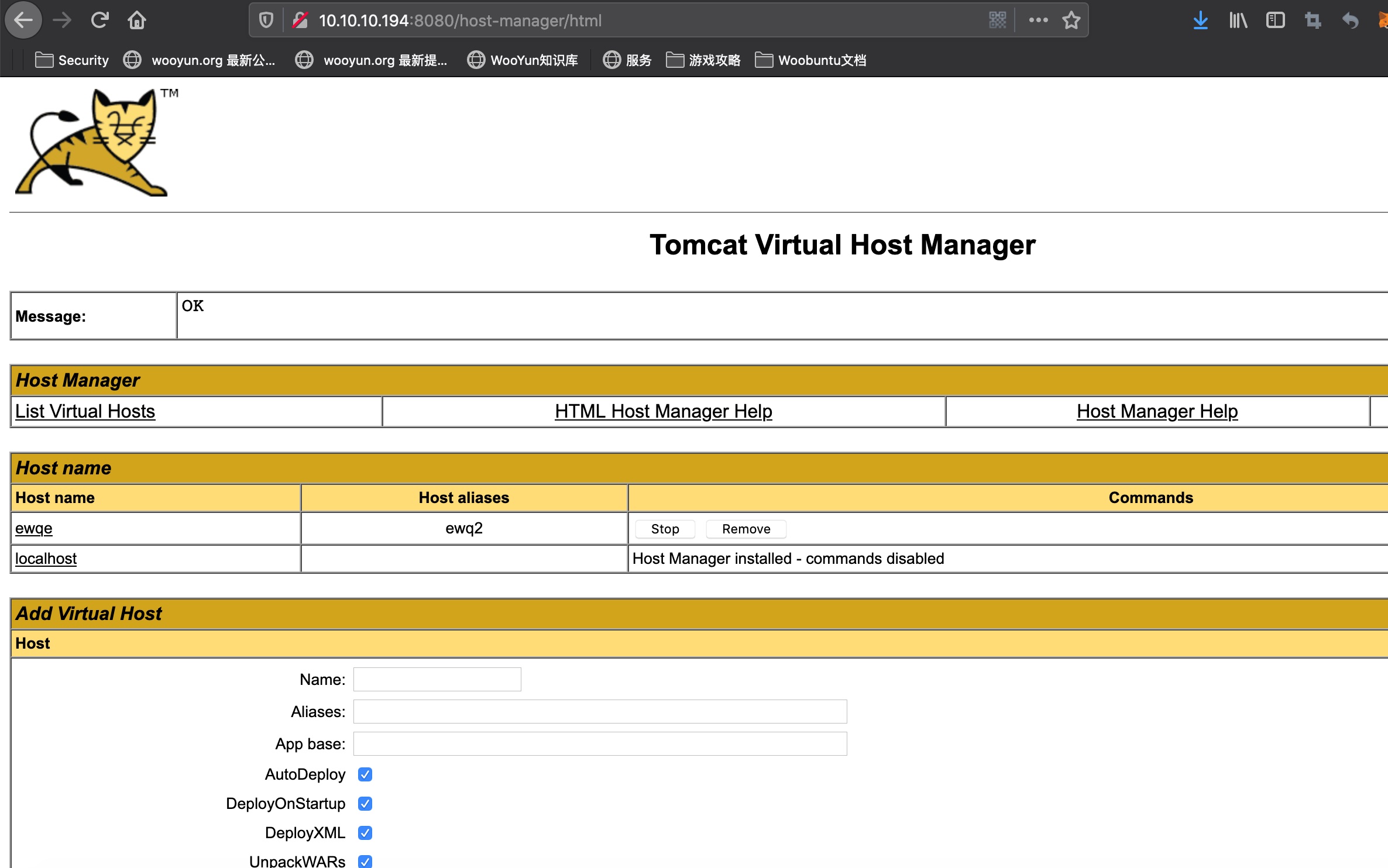Image resolution: width=1388 pixels, height=868 pixels.
Task: Open the List Virtual Hosts link
Action: click(x=85, y=411)
